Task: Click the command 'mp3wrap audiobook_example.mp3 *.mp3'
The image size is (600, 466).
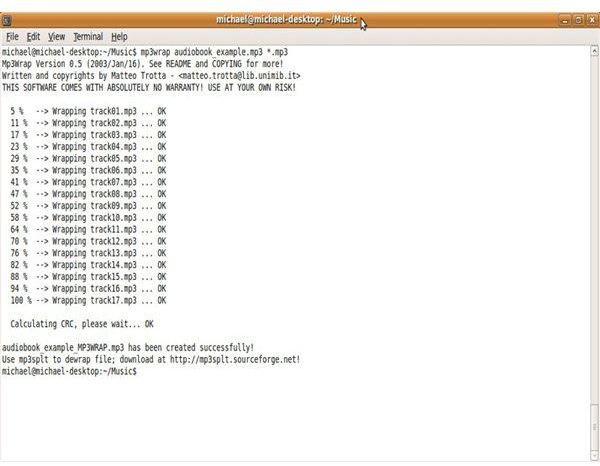Action: (214, 52)
